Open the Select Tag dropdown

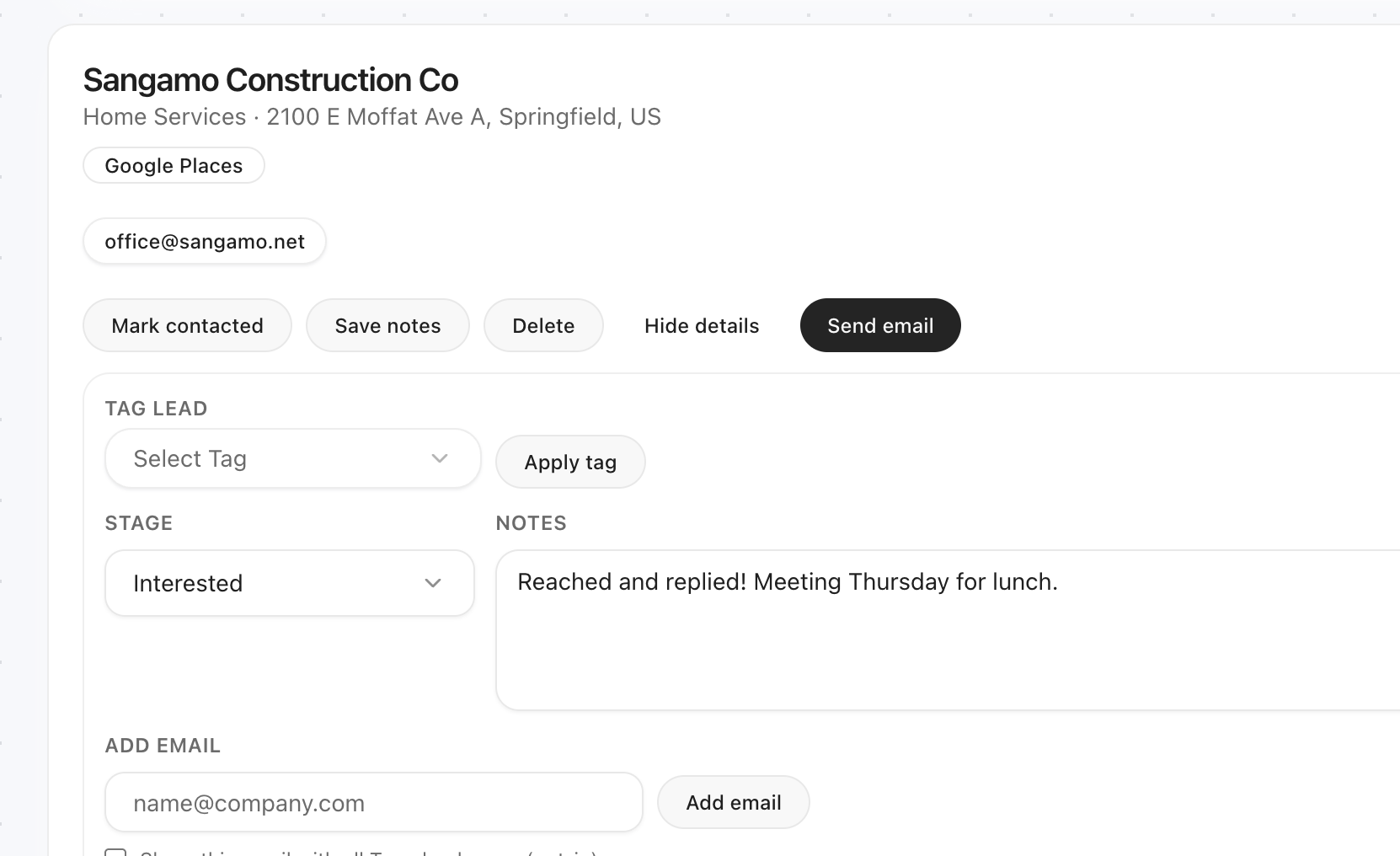tap(292, 458)
